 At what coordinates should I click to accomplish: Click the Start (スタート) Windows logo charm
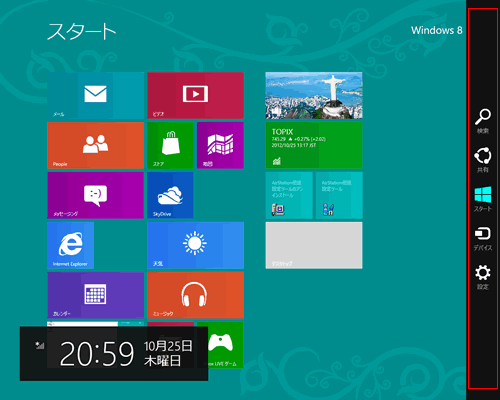[483, 199]
